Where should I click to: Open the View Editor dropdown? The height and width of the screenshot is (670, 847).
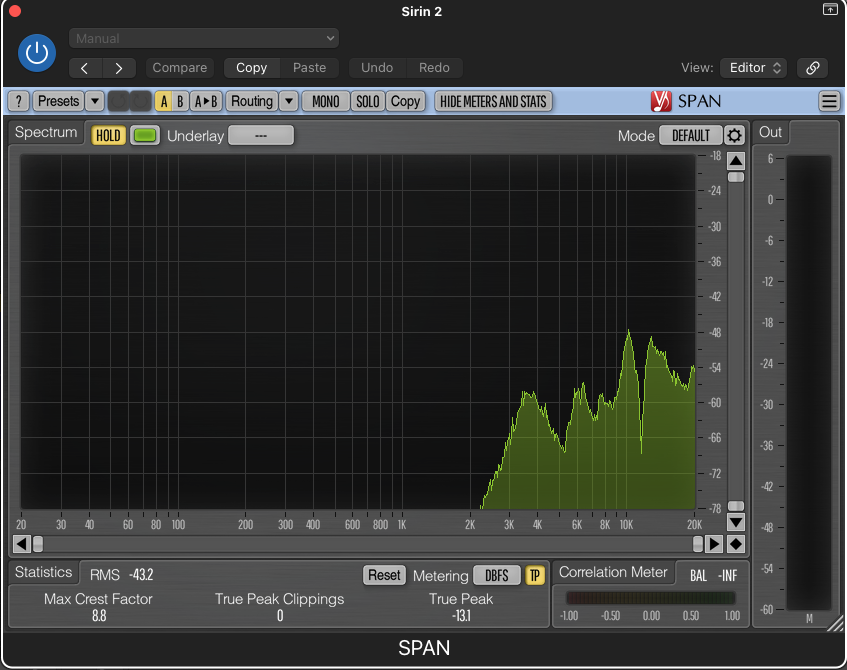[x=754, y=68]
